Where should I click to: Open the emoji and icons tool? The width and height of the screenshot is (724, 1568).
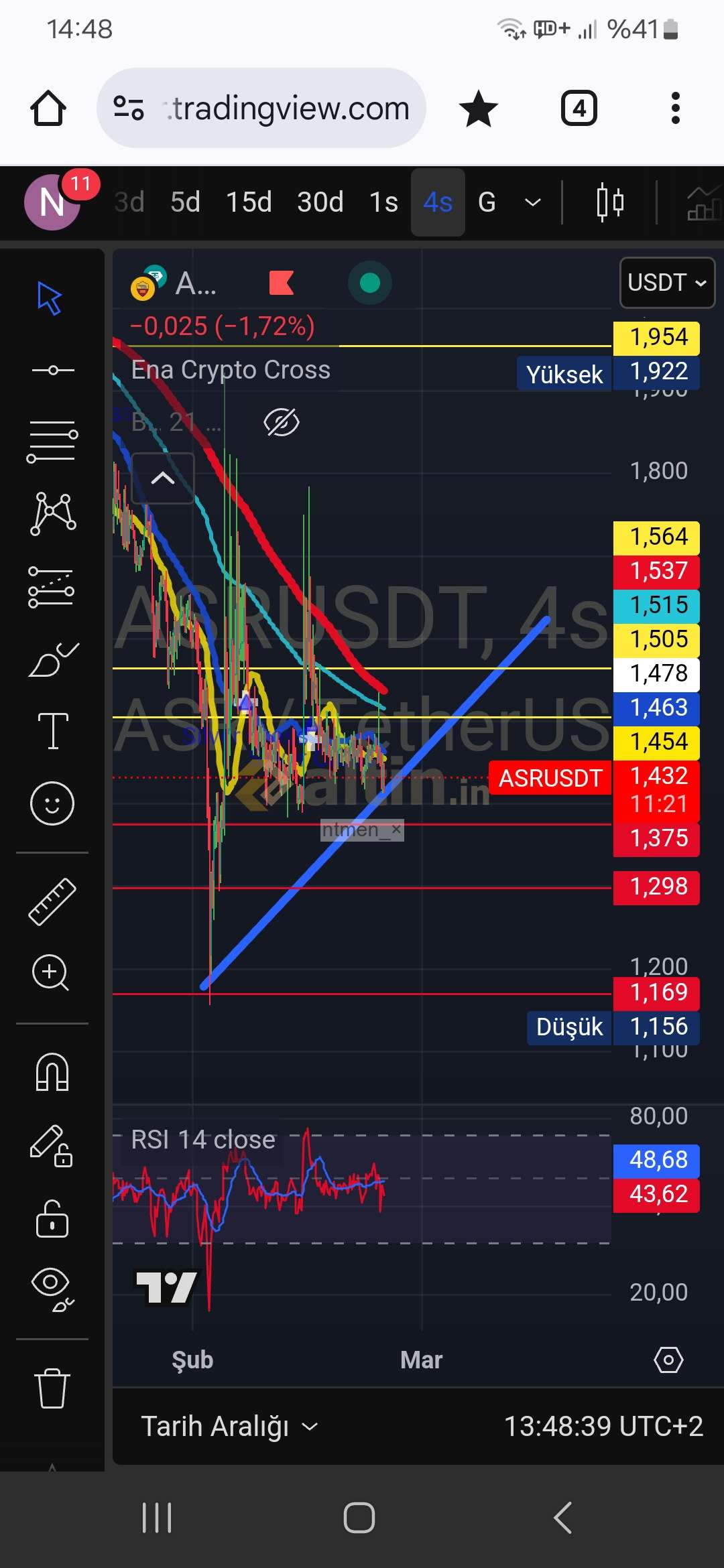tap(52, 803)
